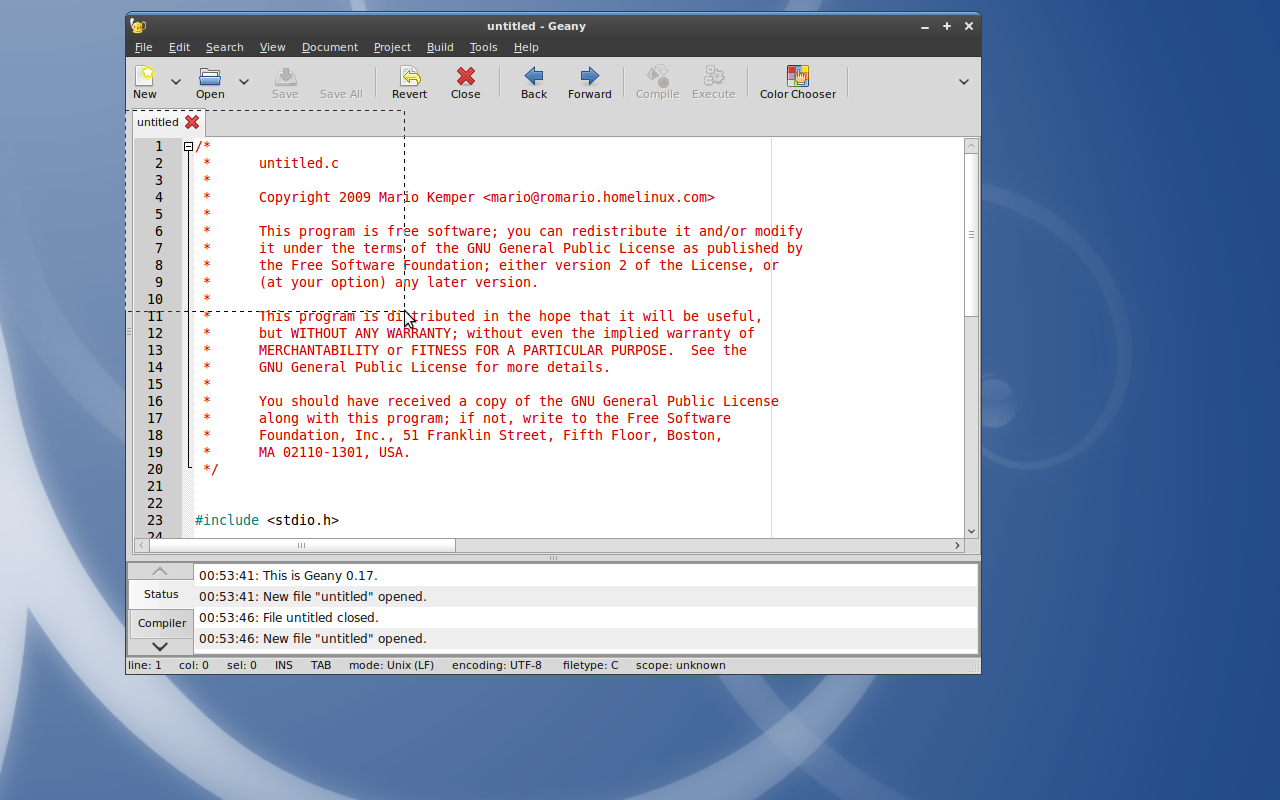Open the toolbar overflow chevron
This screenshot has height=800, width=1280.
(964, 82)
